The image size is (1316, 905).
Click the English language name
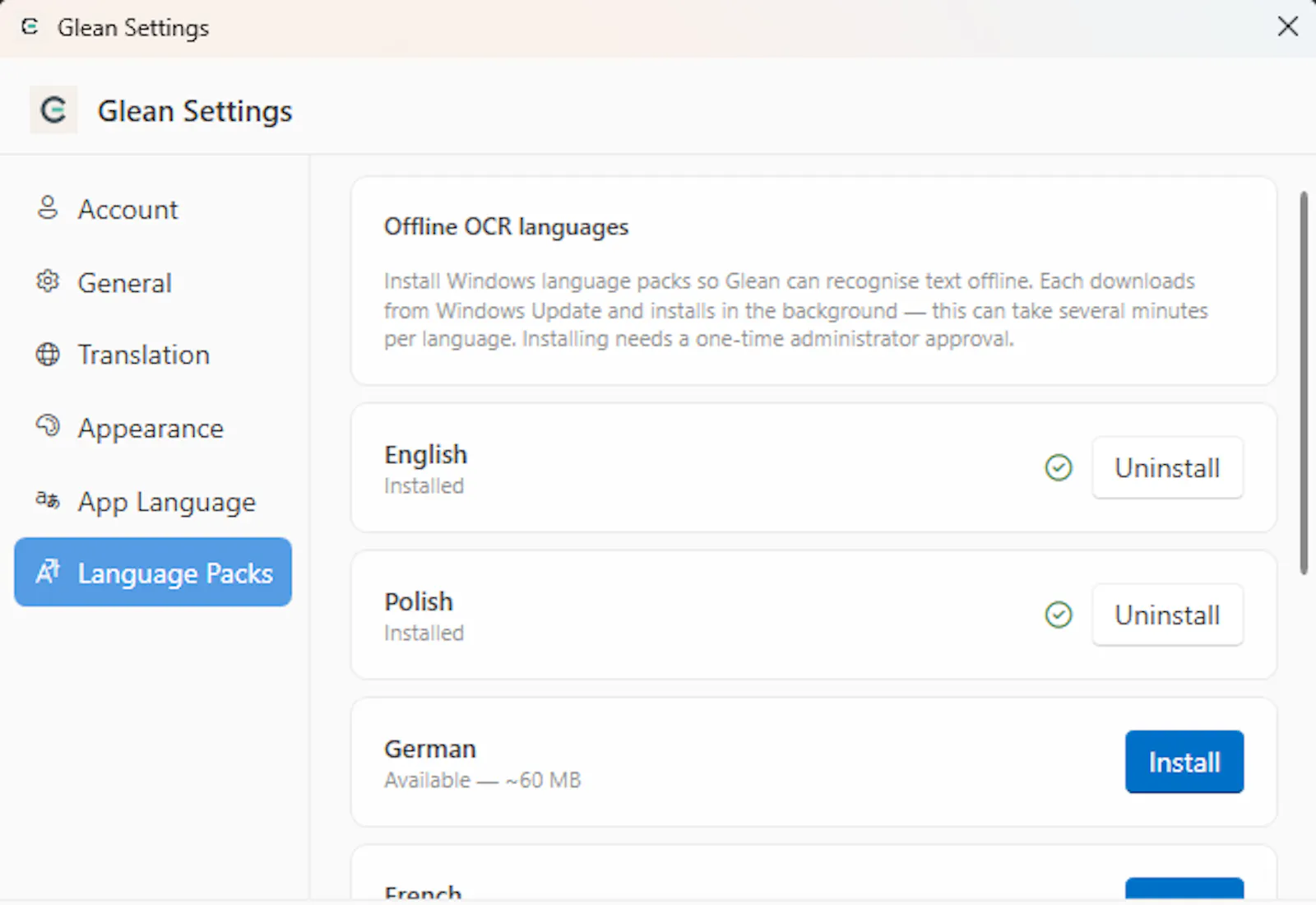pyautogui.click(x=425, y=454)
